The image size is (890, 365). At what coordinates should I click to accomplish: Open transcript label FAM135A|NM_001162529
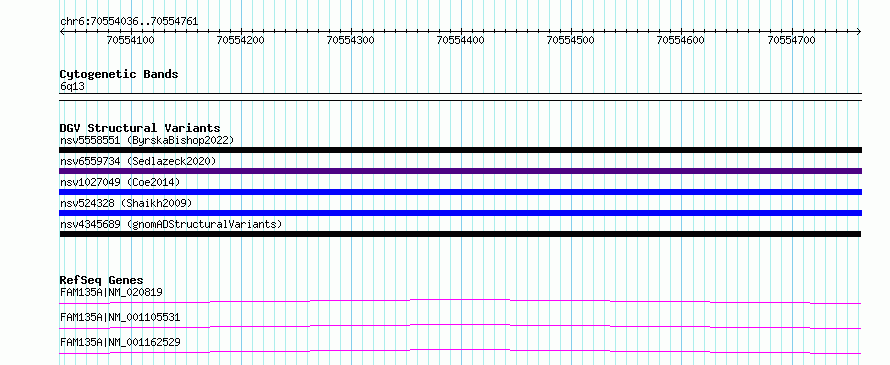[x=120, y=342]
